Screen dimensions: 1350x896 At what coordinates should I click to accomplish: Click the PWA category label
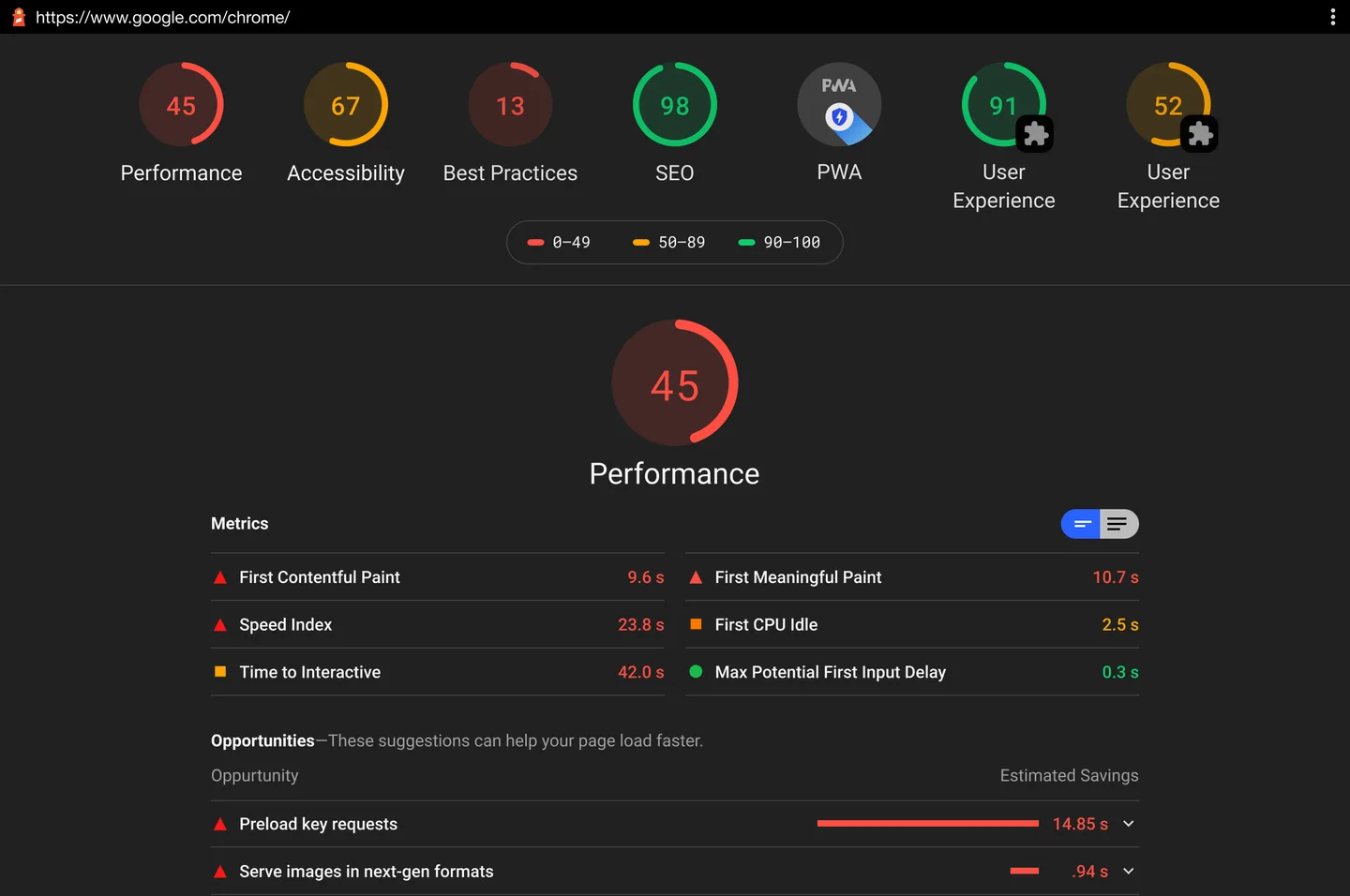[x=839, y=172]
